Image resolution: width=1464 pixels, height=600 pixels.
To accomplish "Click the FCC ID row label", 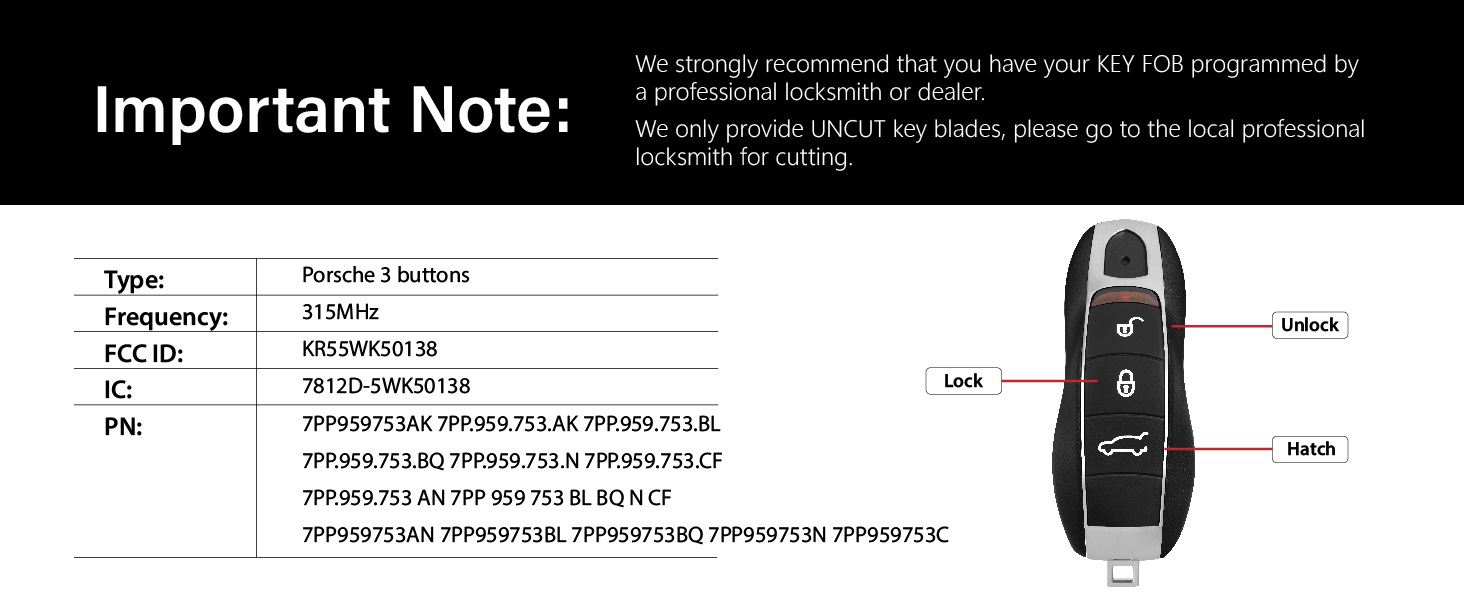I will click(143, 354).
